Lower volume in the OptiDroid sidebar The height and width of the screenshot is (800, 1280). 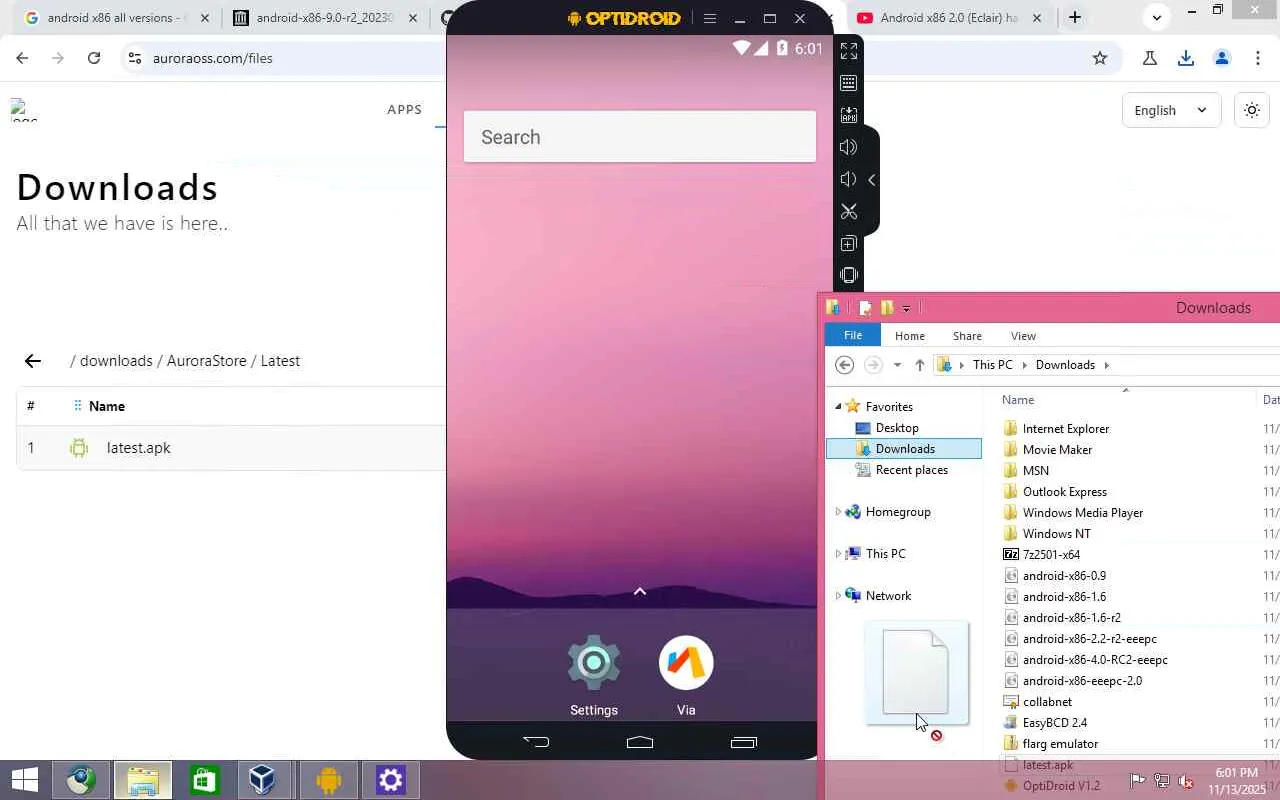tap(849, 179)
